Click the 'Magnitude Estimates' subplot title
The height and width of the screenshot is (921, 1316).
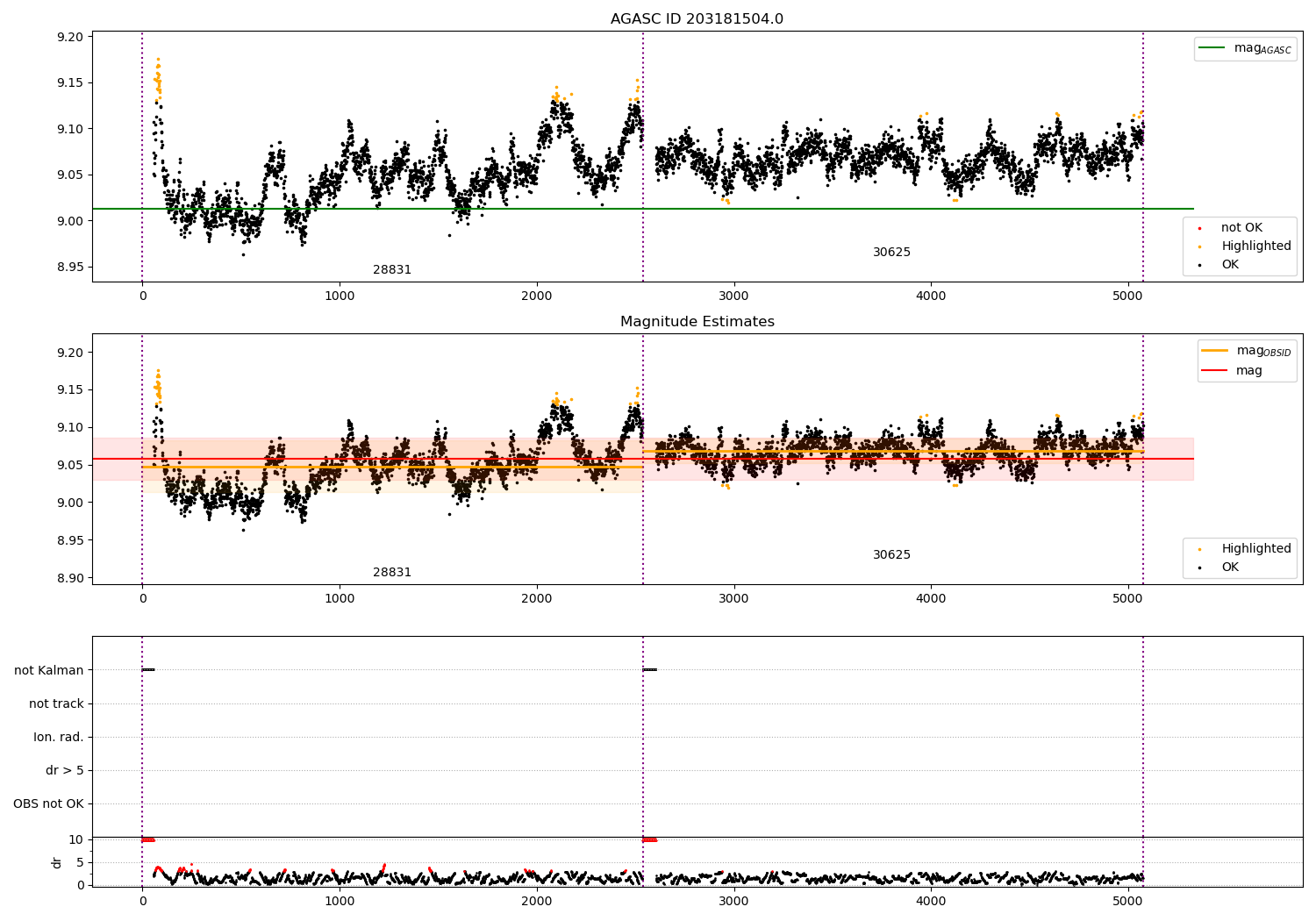click(697, 322)
